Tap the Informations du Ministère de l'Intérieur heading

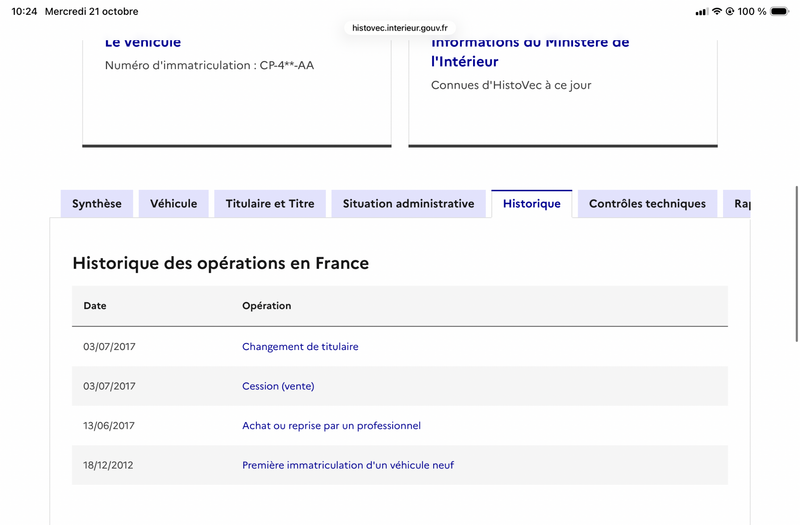(530, 52)
